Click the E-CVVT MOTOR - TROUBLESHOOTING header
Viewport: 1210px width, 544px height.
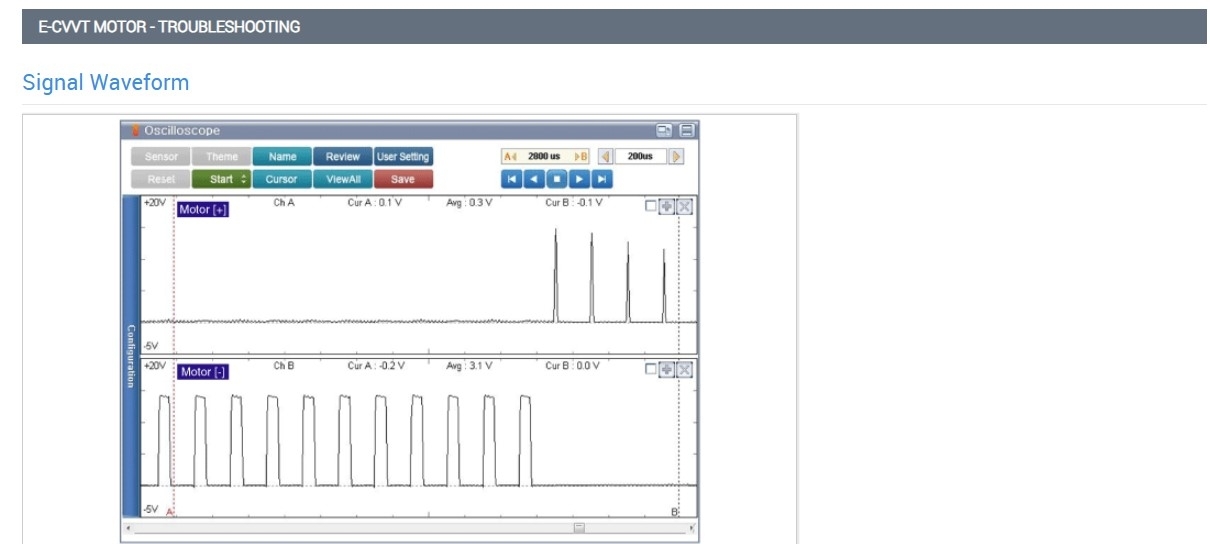click(169, 27)
